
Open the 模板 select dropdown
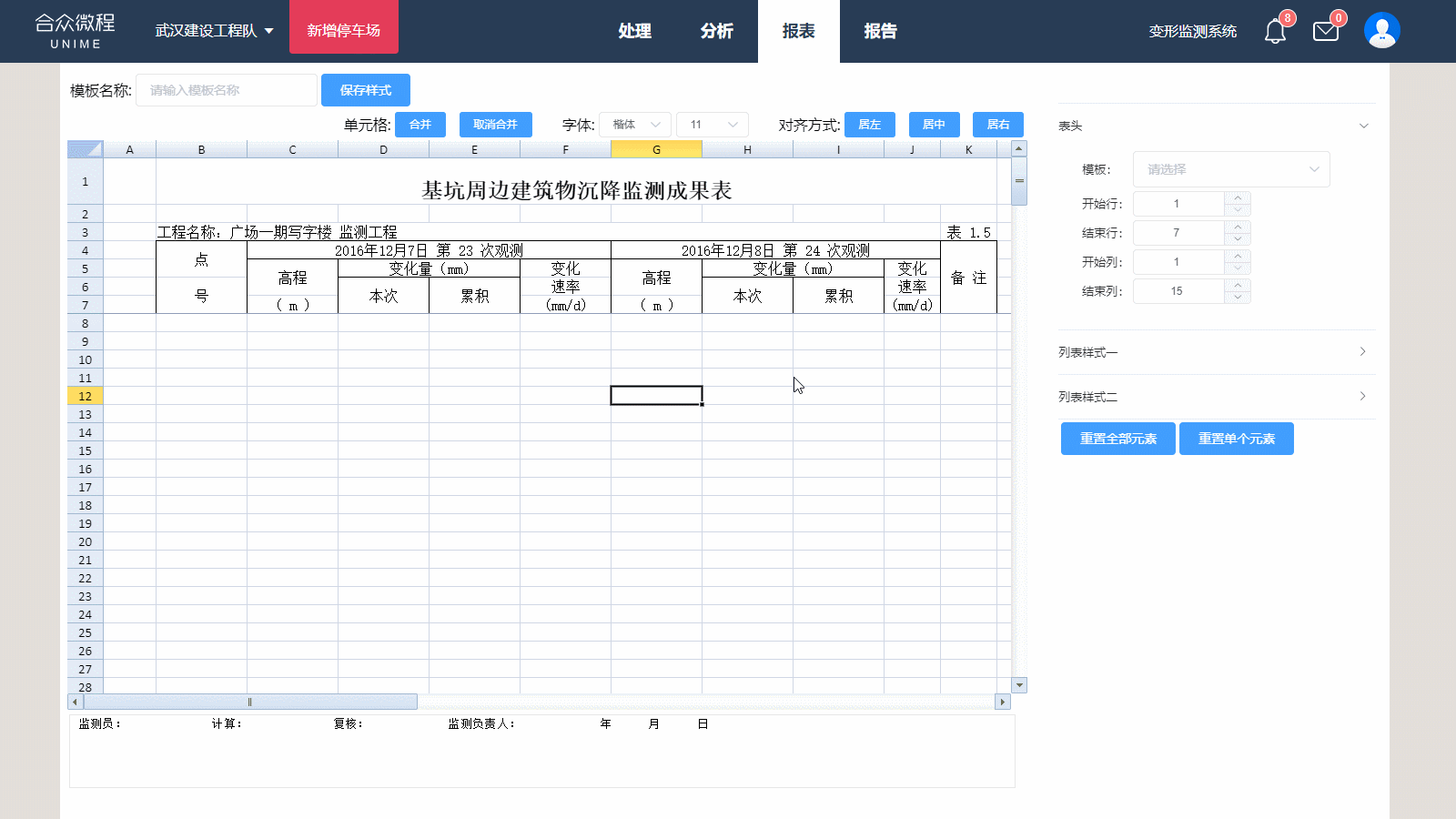point(1230,169)
